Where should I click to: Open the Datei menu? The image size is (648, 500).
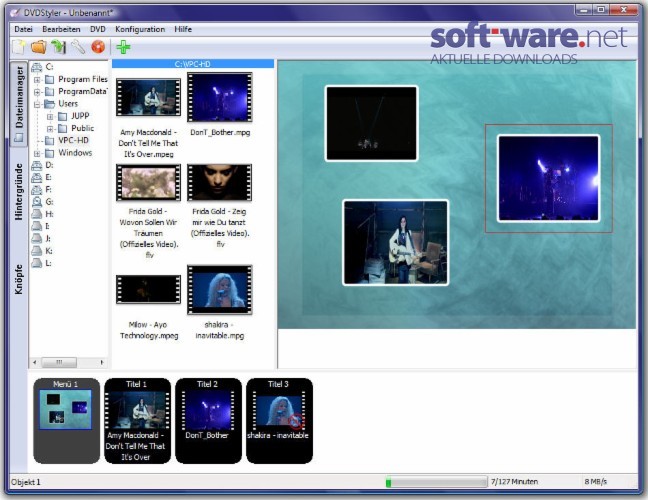coord(23,29)
